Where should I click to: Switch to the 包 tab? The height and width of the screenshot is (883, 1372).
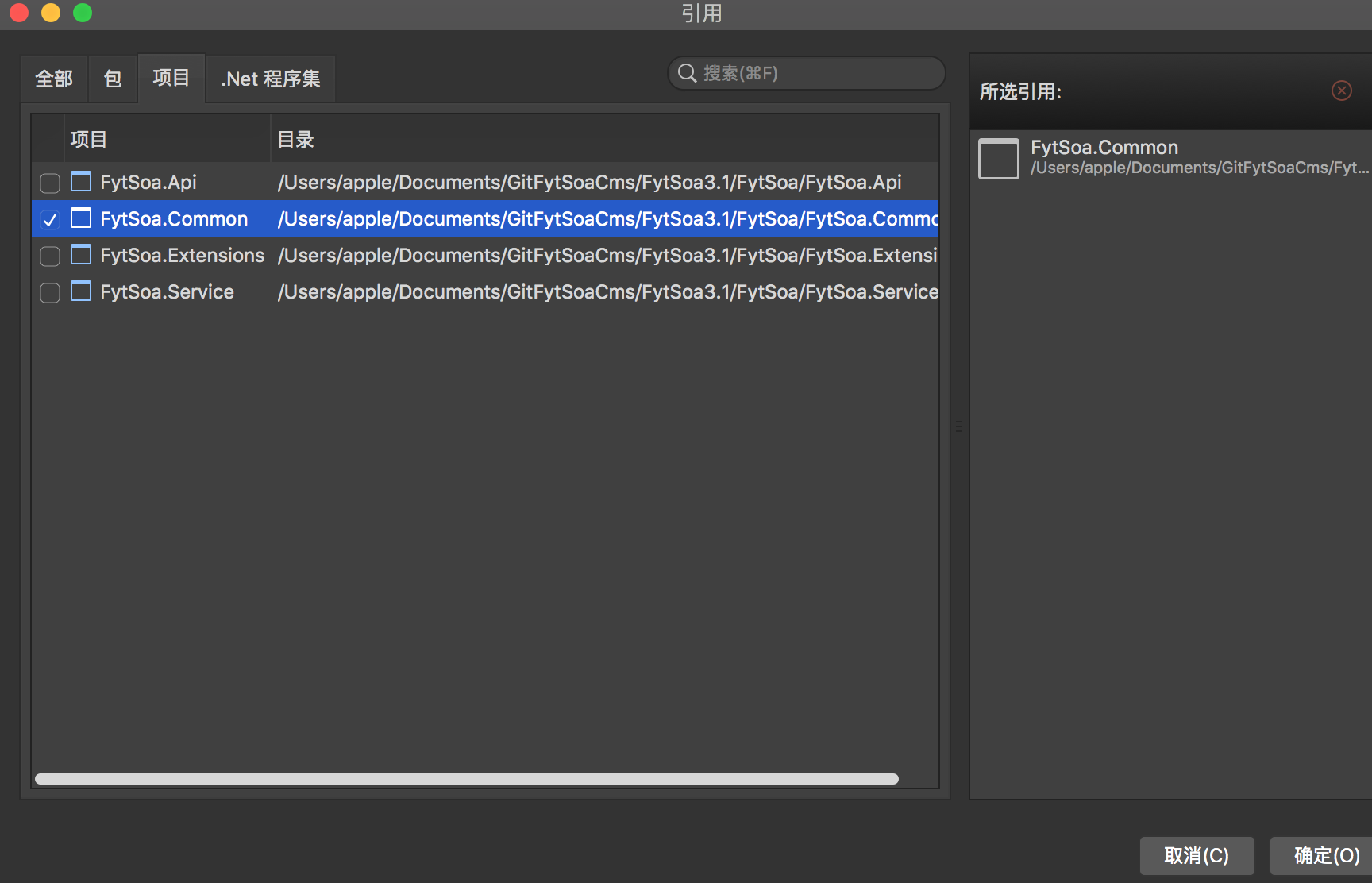pos(113,79)
